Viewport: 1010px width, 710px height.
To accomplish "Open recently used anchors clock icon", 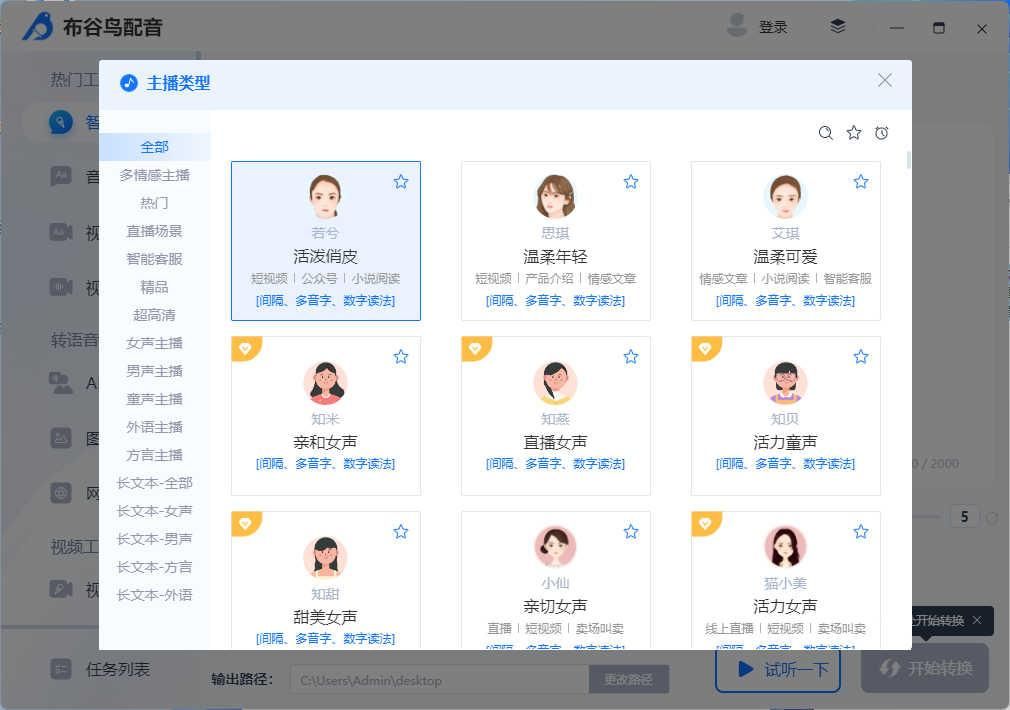I will coord(882,133).
